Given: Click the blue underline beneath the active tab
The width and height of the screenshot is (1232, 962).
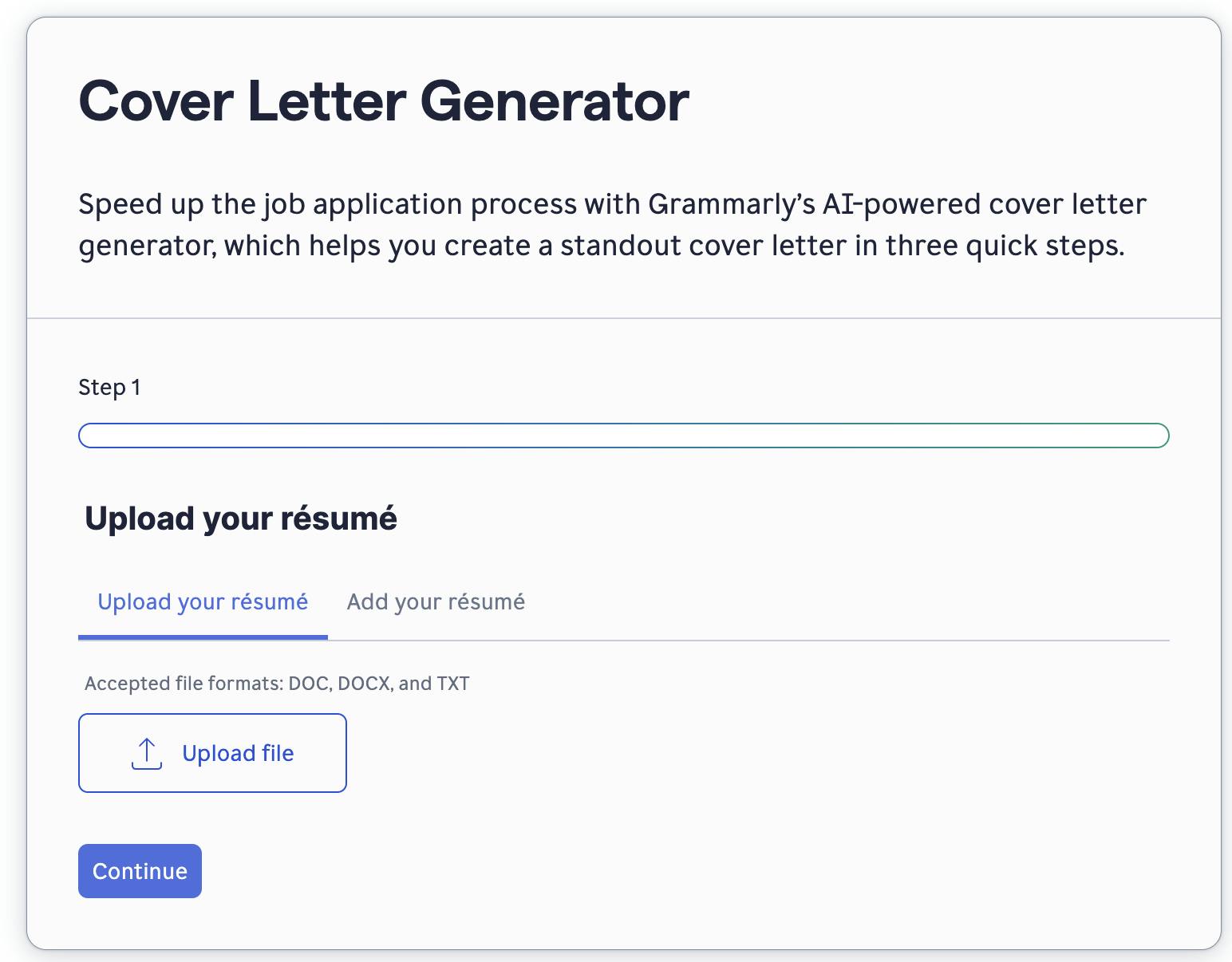Looking at the screenshot, I should pos(203,637).
